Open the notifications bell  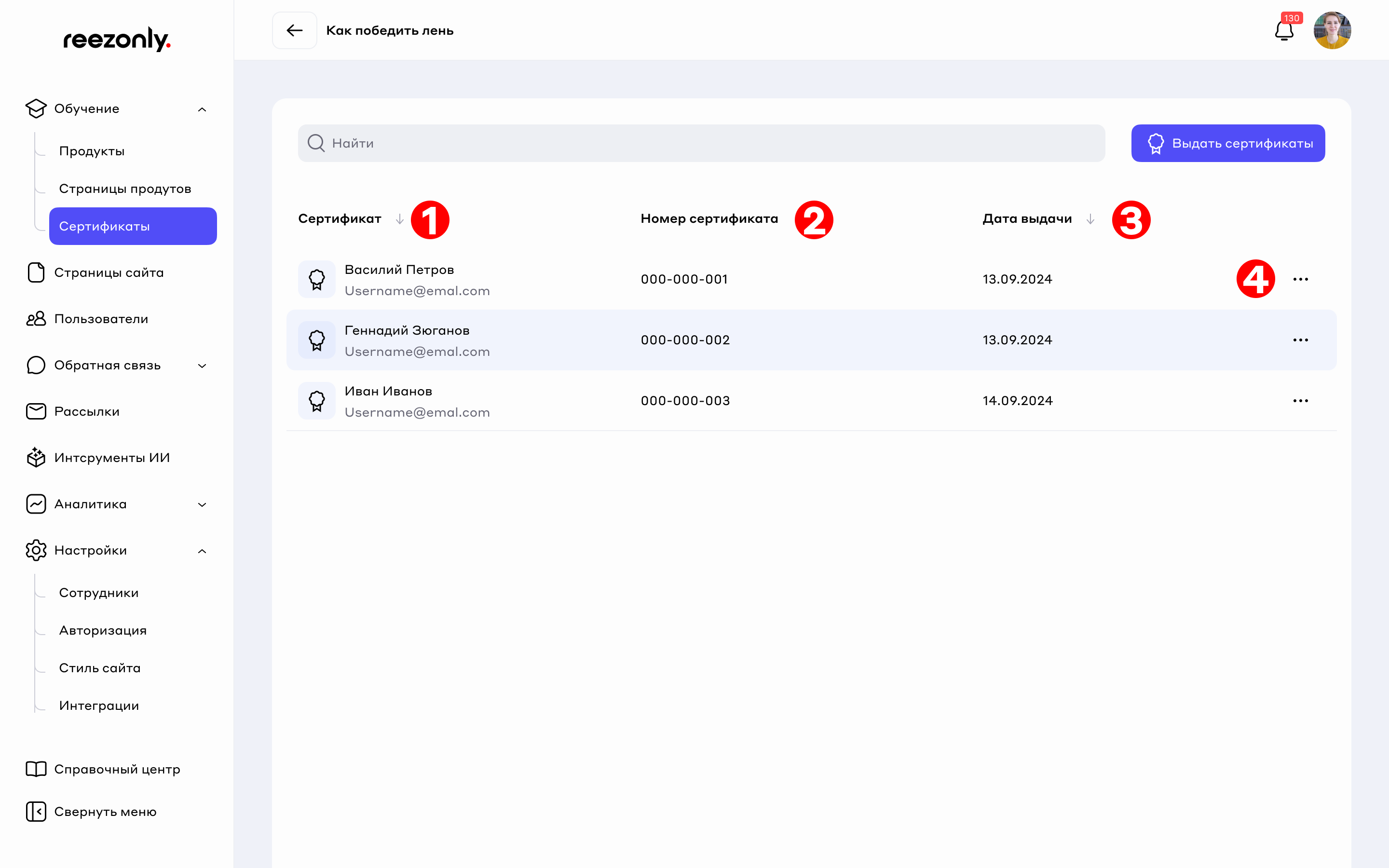1284,31
